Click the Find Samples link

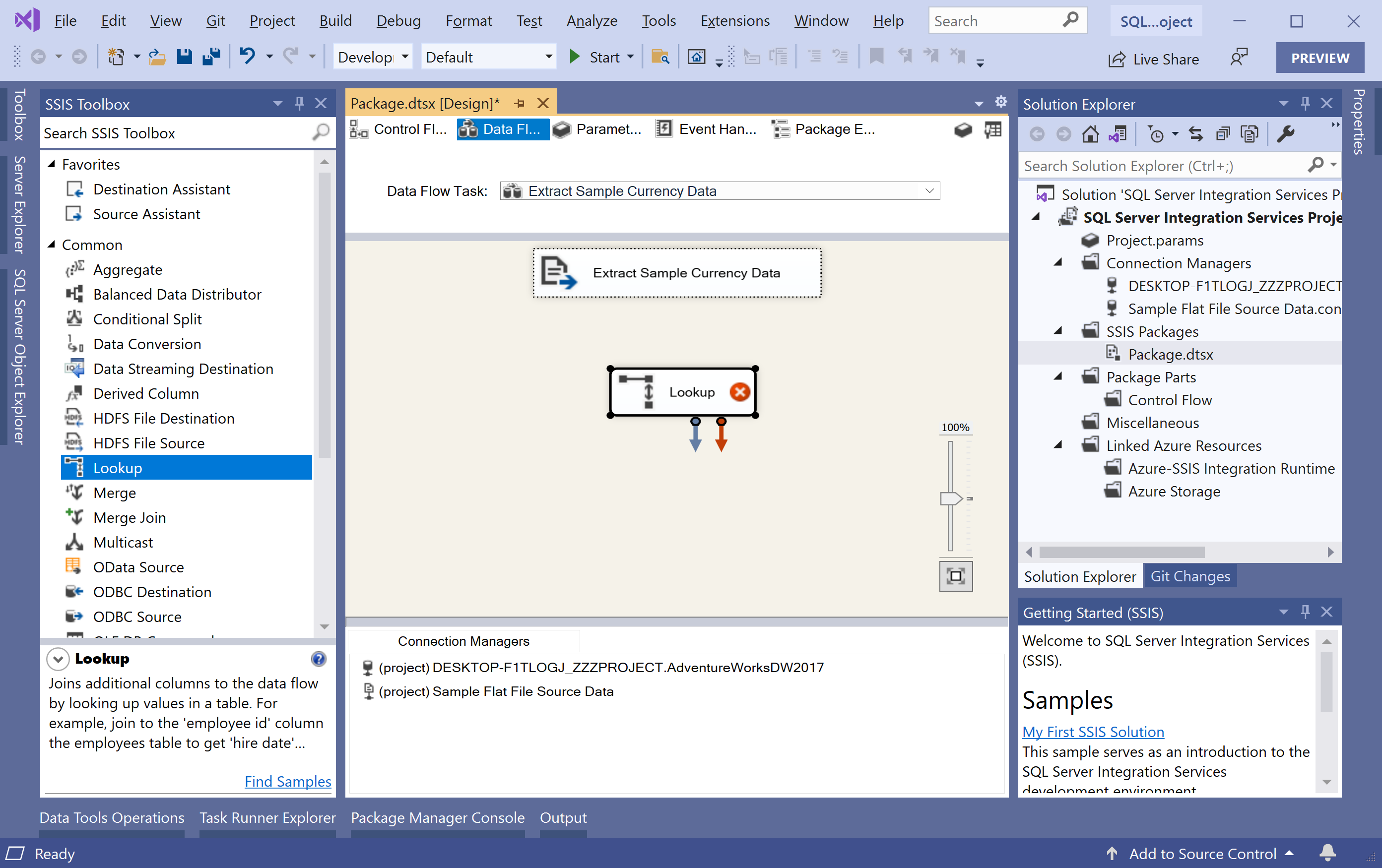click(x=287, y=781)
